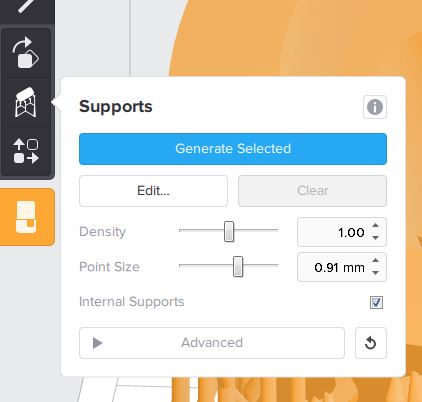Select the Supports tool icon
The width and height of the screenshot is (422, 402).
click(26, 102)
